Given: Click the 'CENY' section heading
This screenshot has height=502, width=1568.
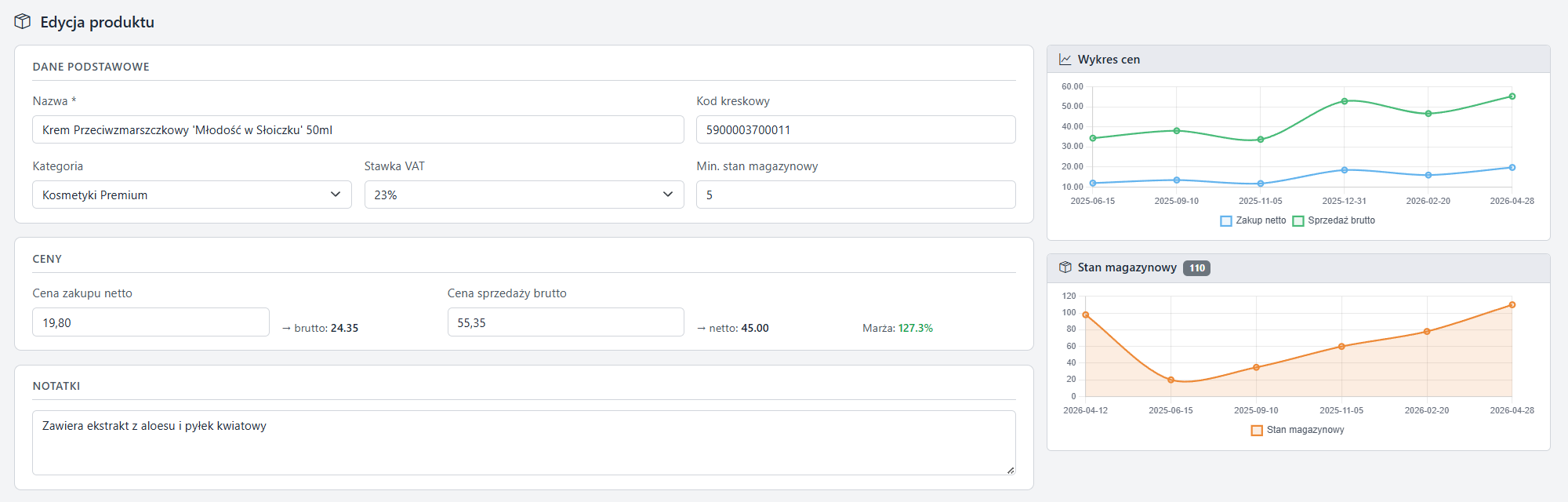Looking at the screenshot, I should [47, 259].
